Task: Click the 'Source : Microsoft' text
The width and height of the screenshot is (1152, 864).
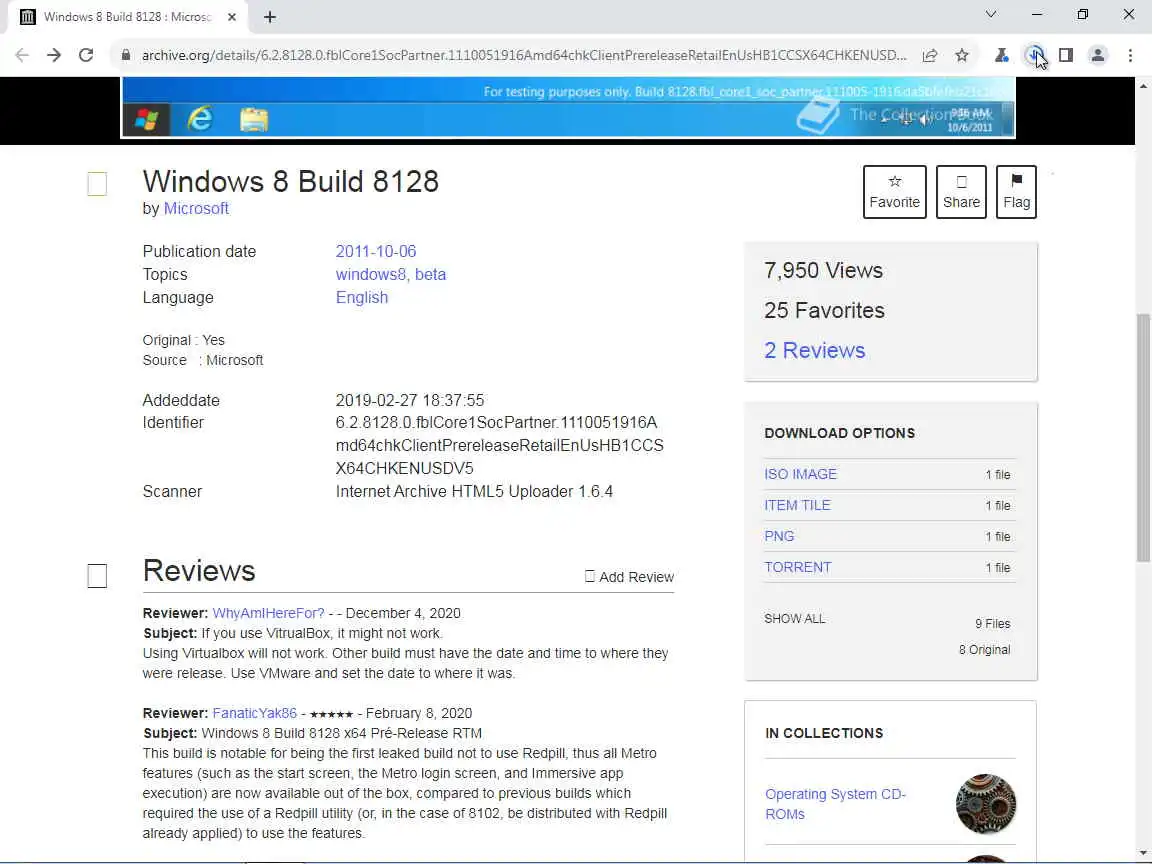Action: [203, 360]
